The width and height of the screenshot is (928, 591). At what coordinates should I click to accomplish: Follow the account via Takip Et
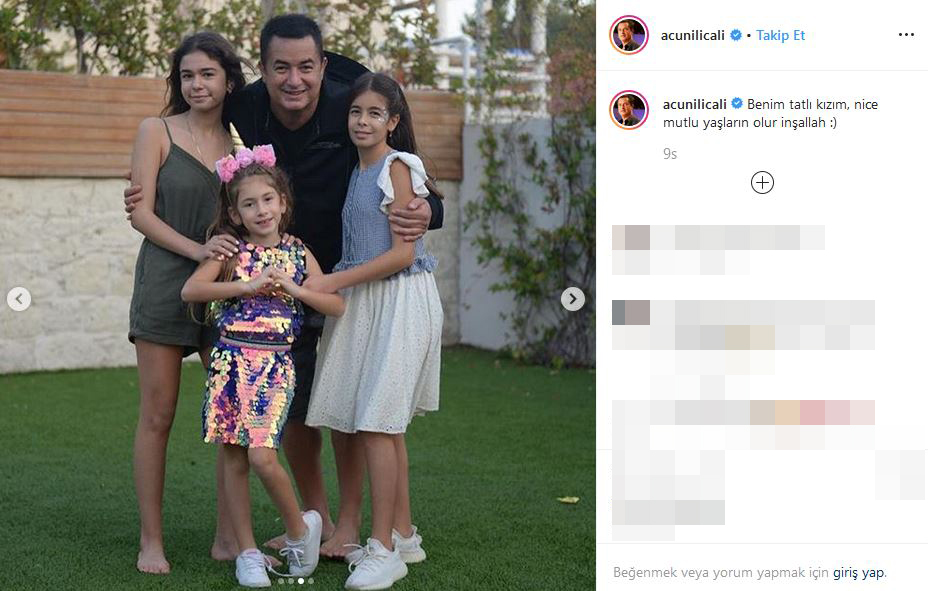781,35
